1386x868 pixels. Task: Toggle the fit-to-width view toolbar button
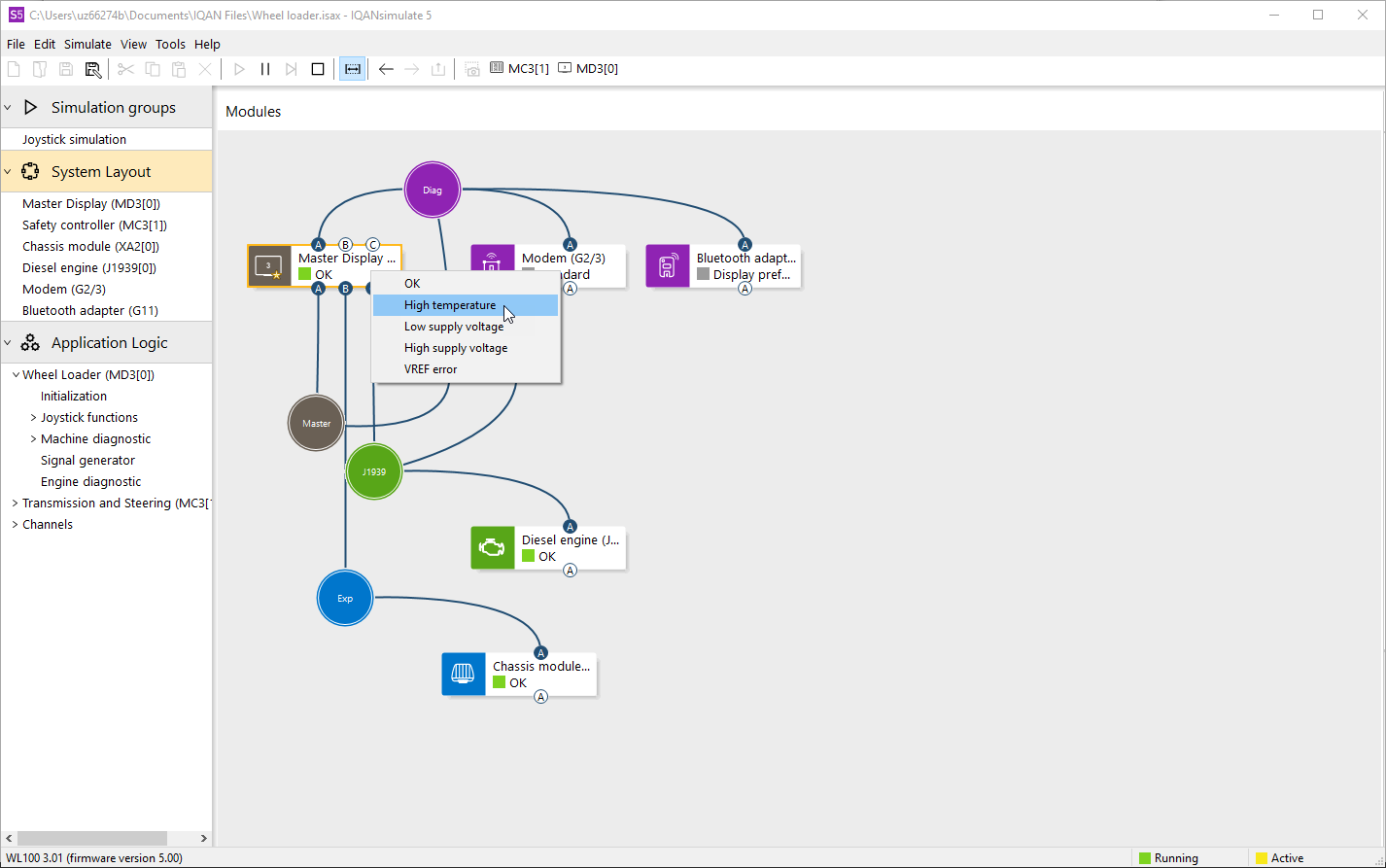tap(352, 69)
